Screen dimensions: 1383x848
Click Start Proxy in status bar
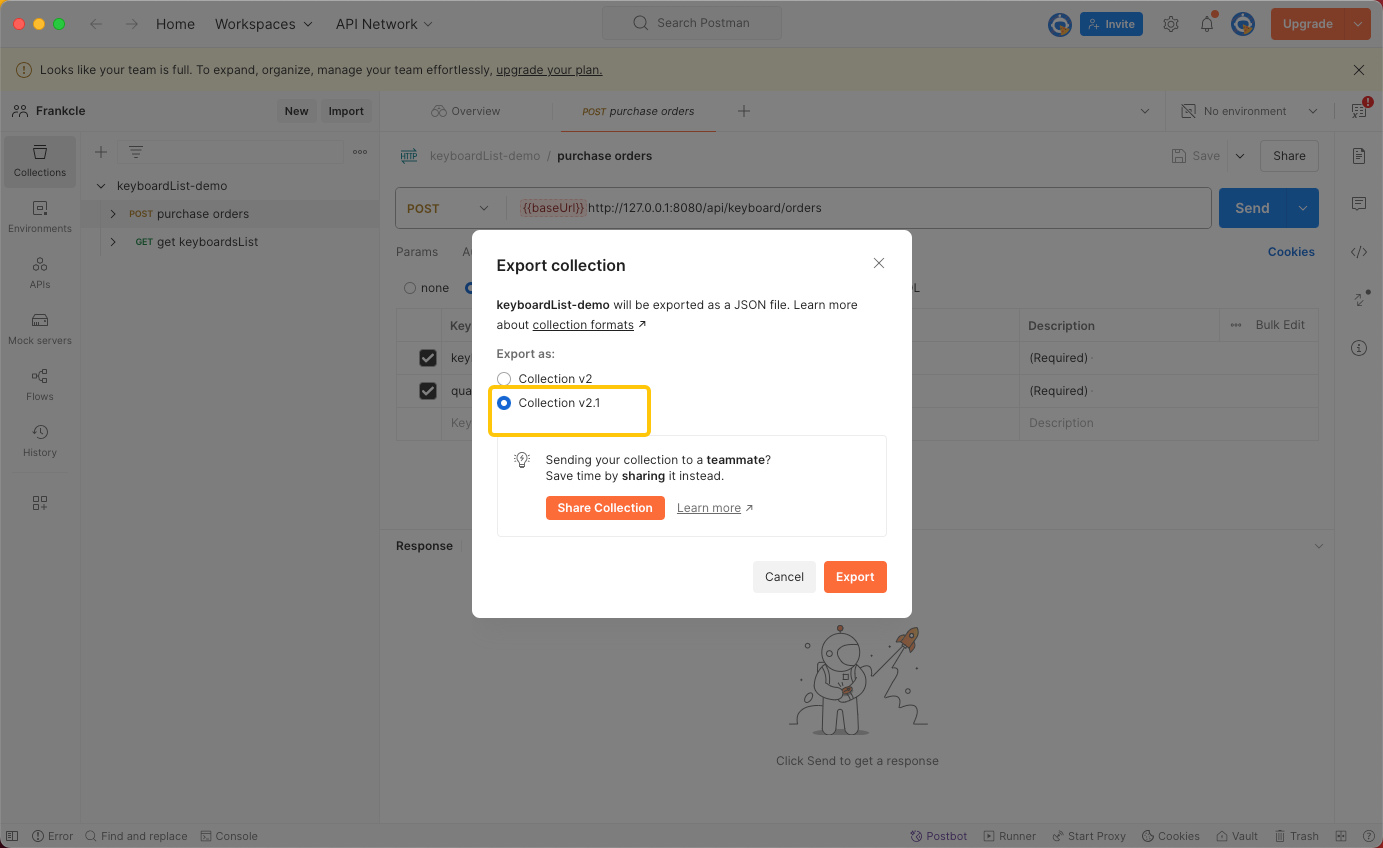pyautogui.click(x=1088, y=836)
